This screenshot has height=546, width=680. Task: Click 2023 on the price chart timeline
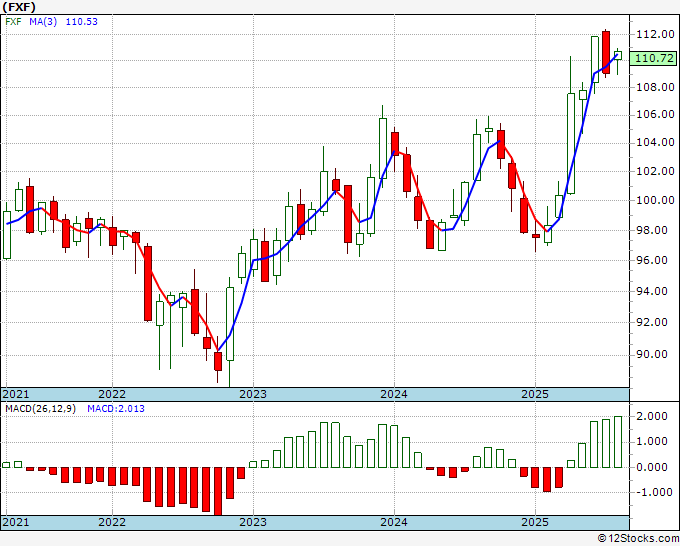click(253, 394)
